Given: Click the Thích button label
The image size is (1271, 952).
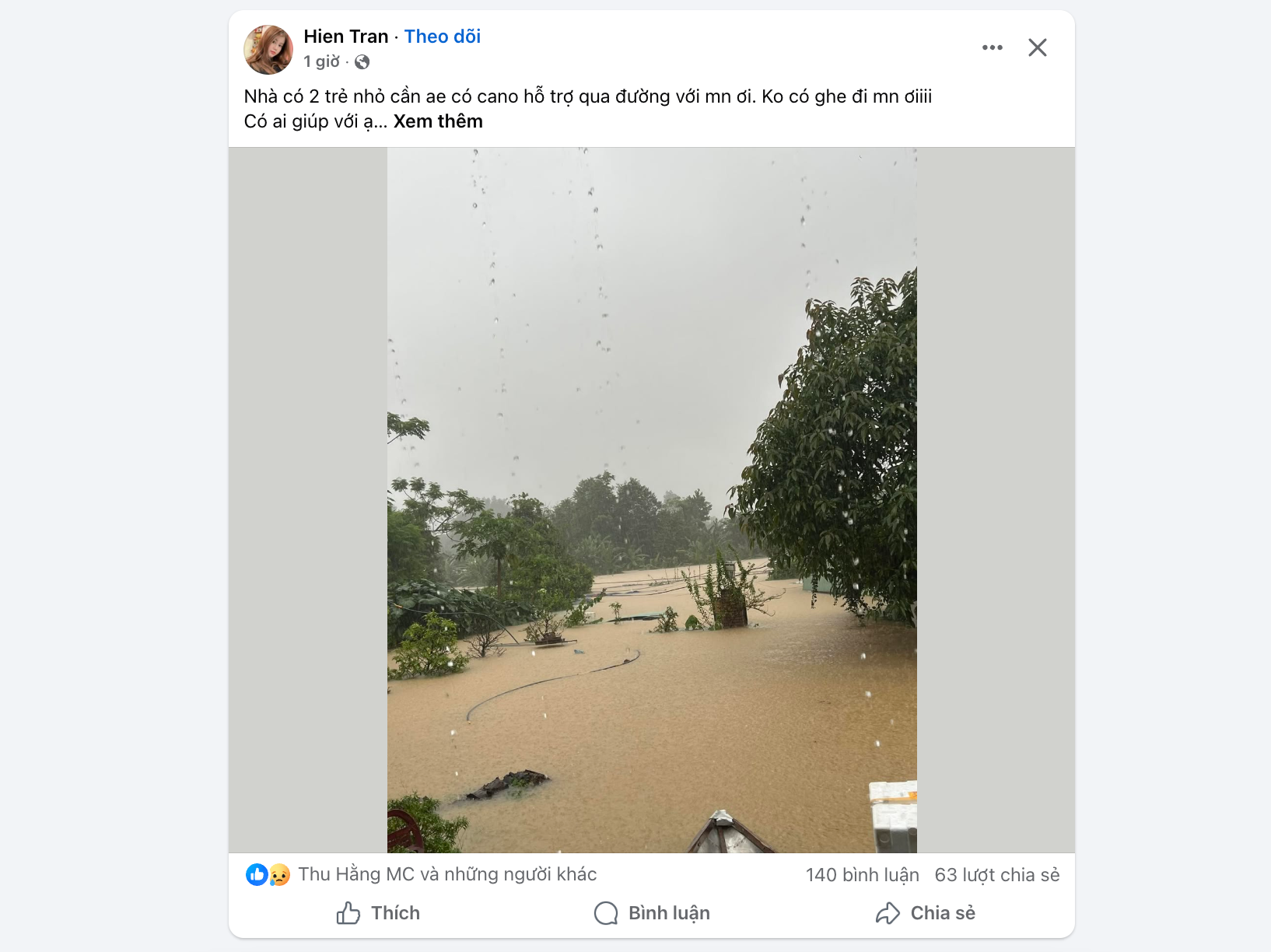Looking at the screenshot, I should [395, 913].
